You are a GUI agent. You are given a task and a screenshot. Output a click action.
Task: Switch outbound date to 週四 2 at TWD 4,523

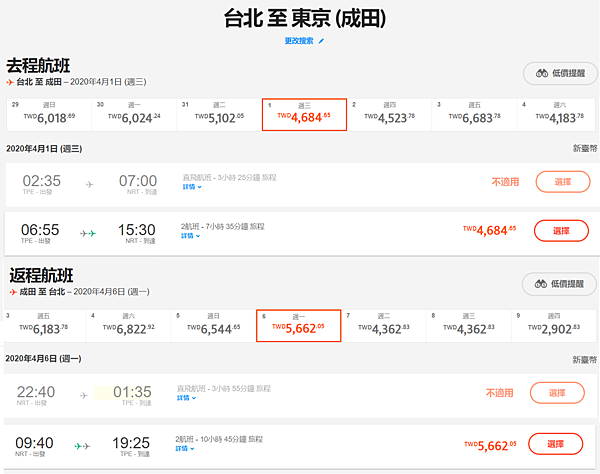click(x=389, y=115)
